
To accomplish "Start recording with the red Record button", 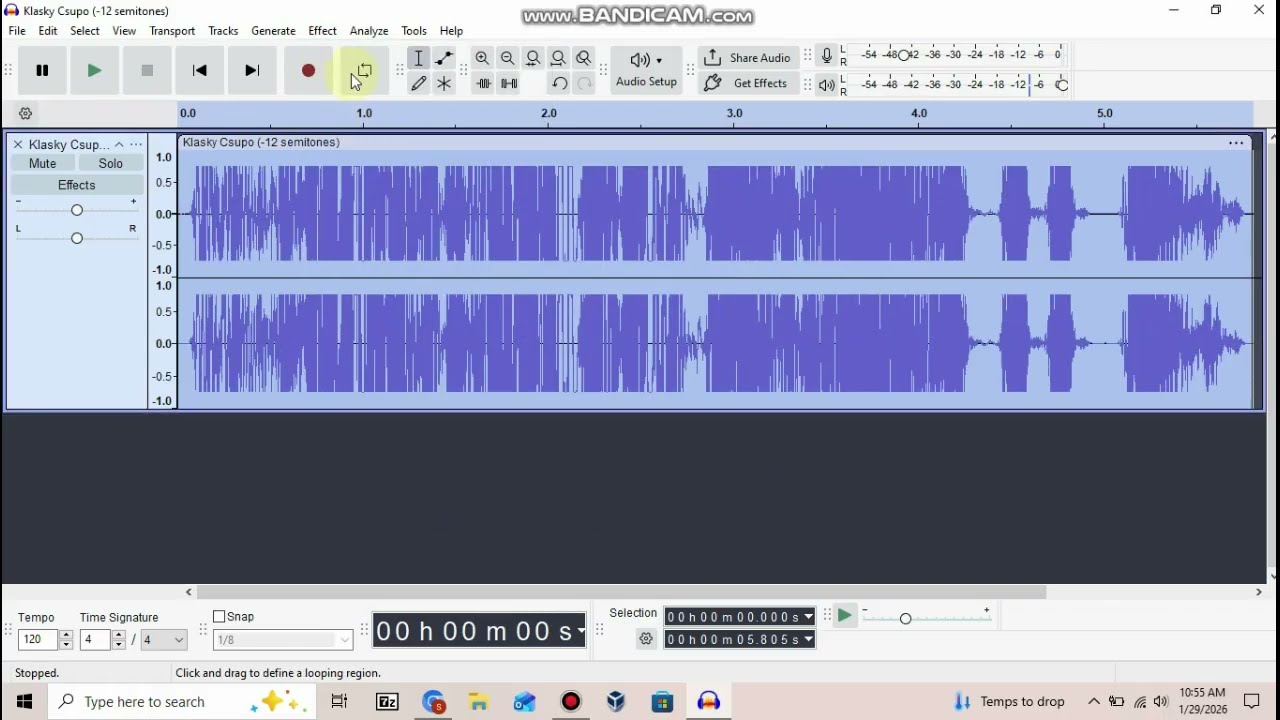I will 308,70.
